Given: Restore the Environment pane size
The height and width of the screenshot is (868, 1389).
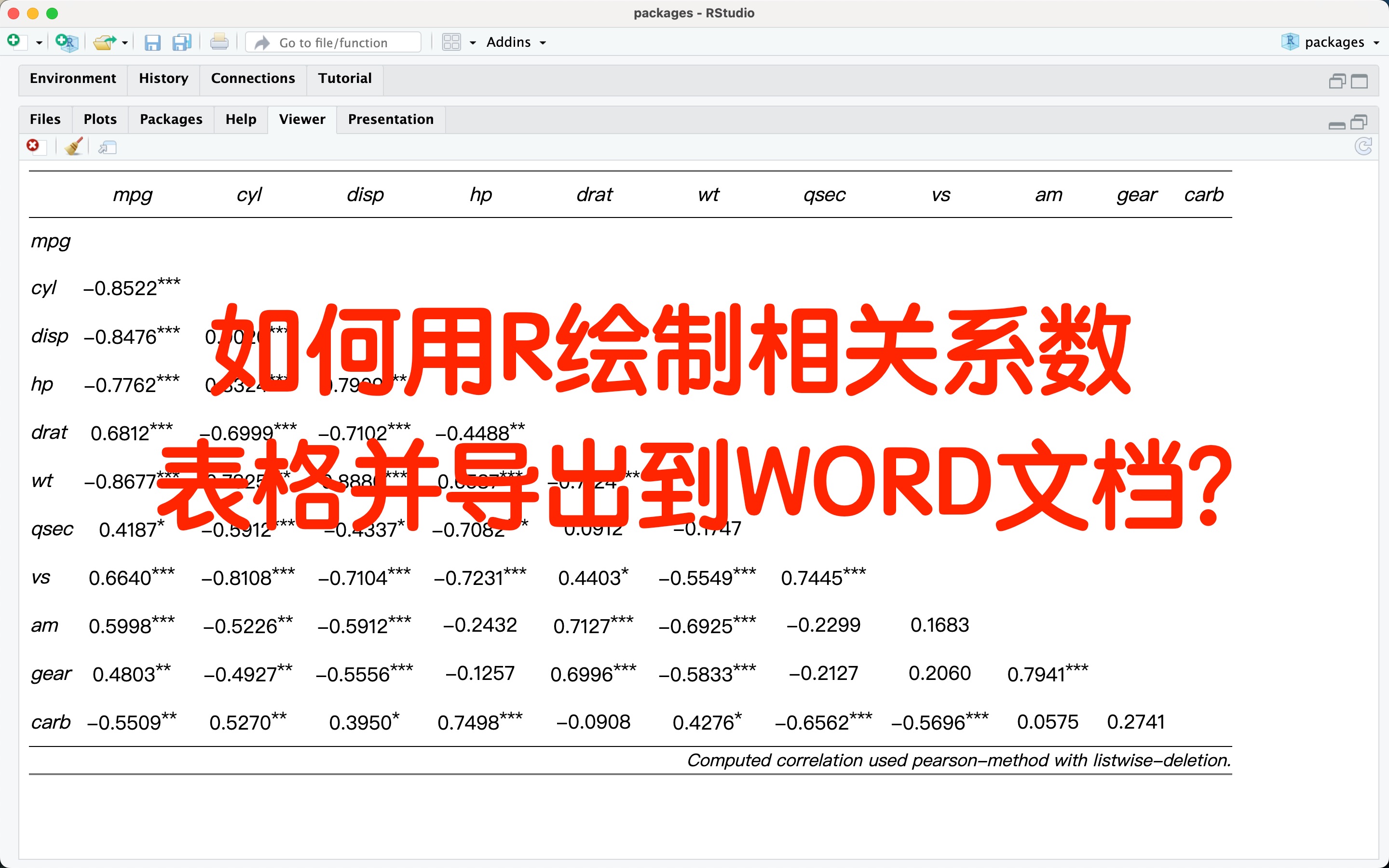Looking at the screenshot, I should coord(1337,81).
